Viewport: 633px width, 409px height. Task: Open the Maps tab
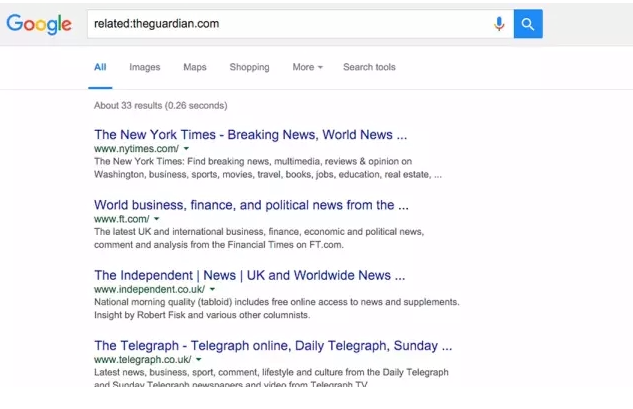pos(195,67)
